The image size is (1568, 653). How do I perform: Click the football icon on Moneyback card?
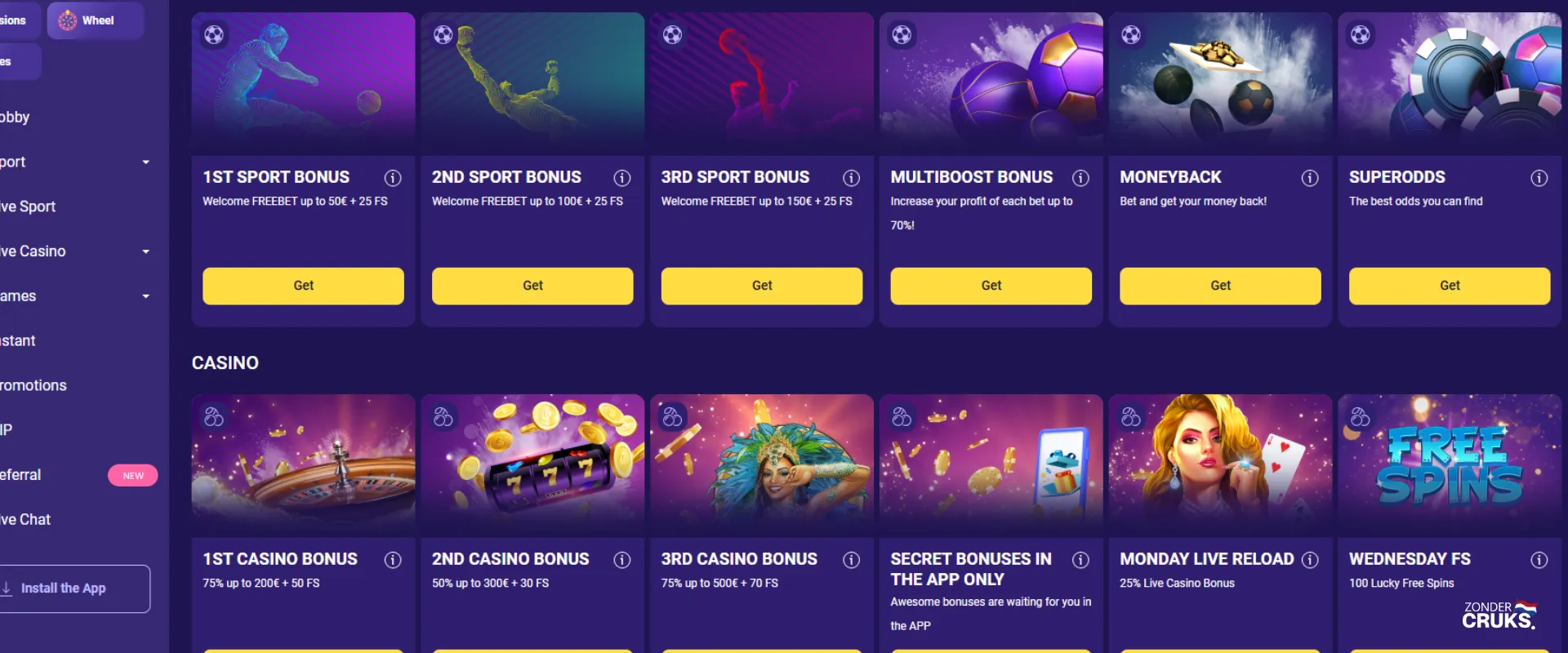[x=1131, y=34]
